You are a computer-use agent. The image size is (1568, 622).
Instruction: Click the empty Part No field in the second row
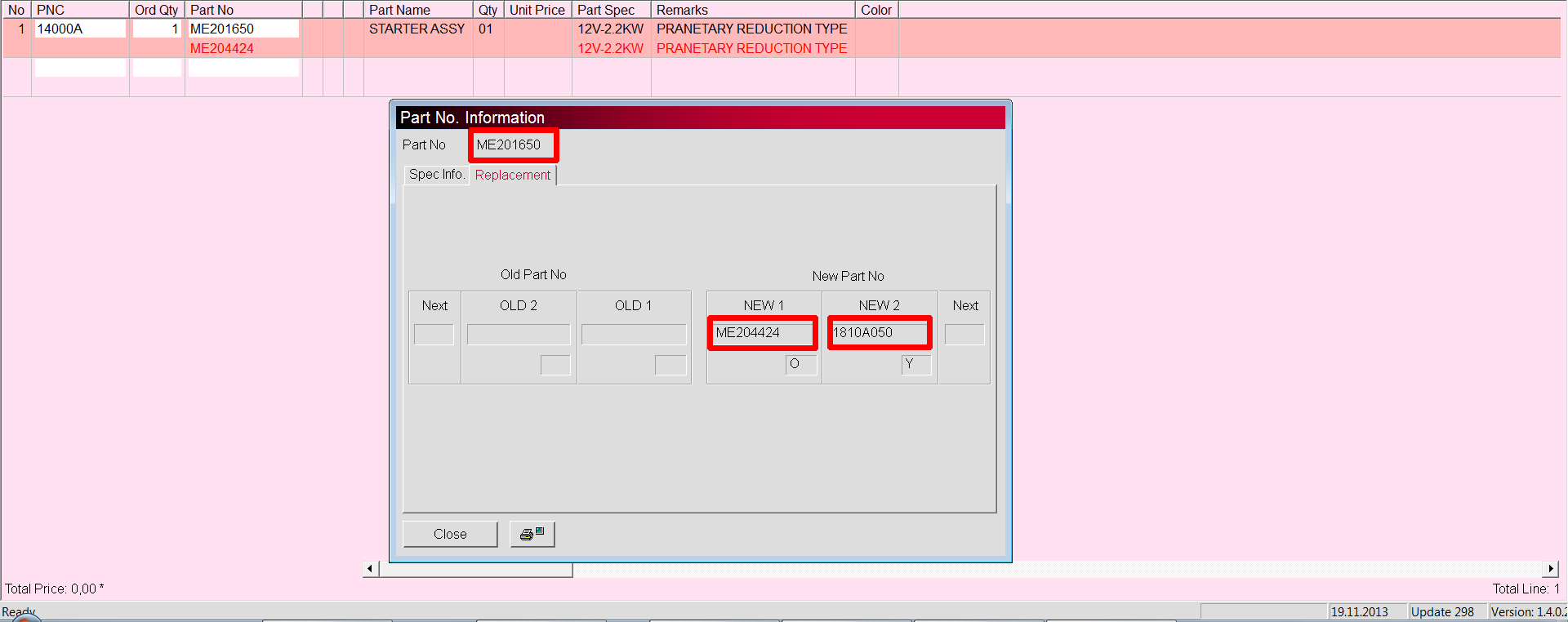click(243, 68)
